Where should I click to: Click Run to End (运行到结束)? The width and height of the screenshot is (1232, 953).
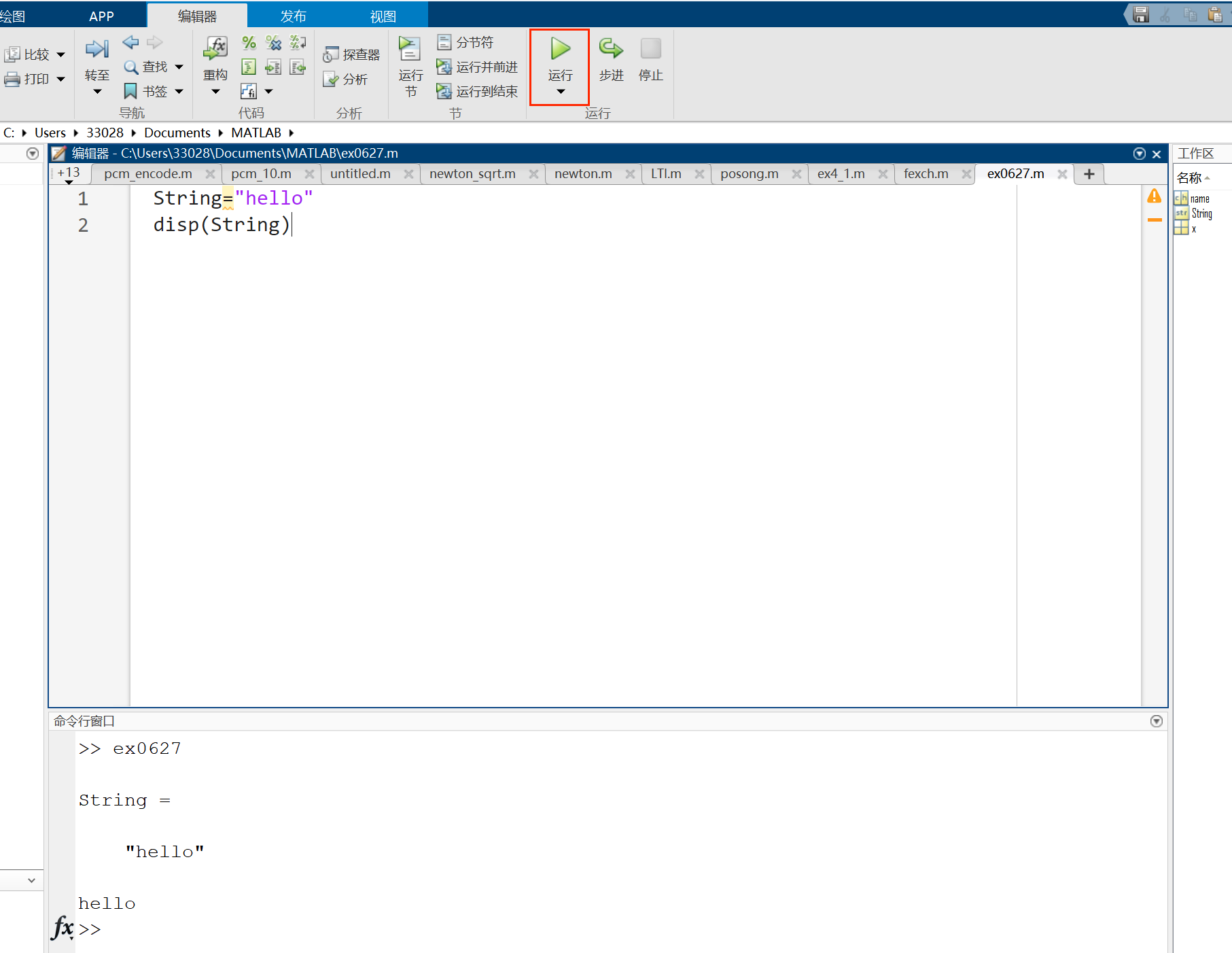(x=477, y=91)
